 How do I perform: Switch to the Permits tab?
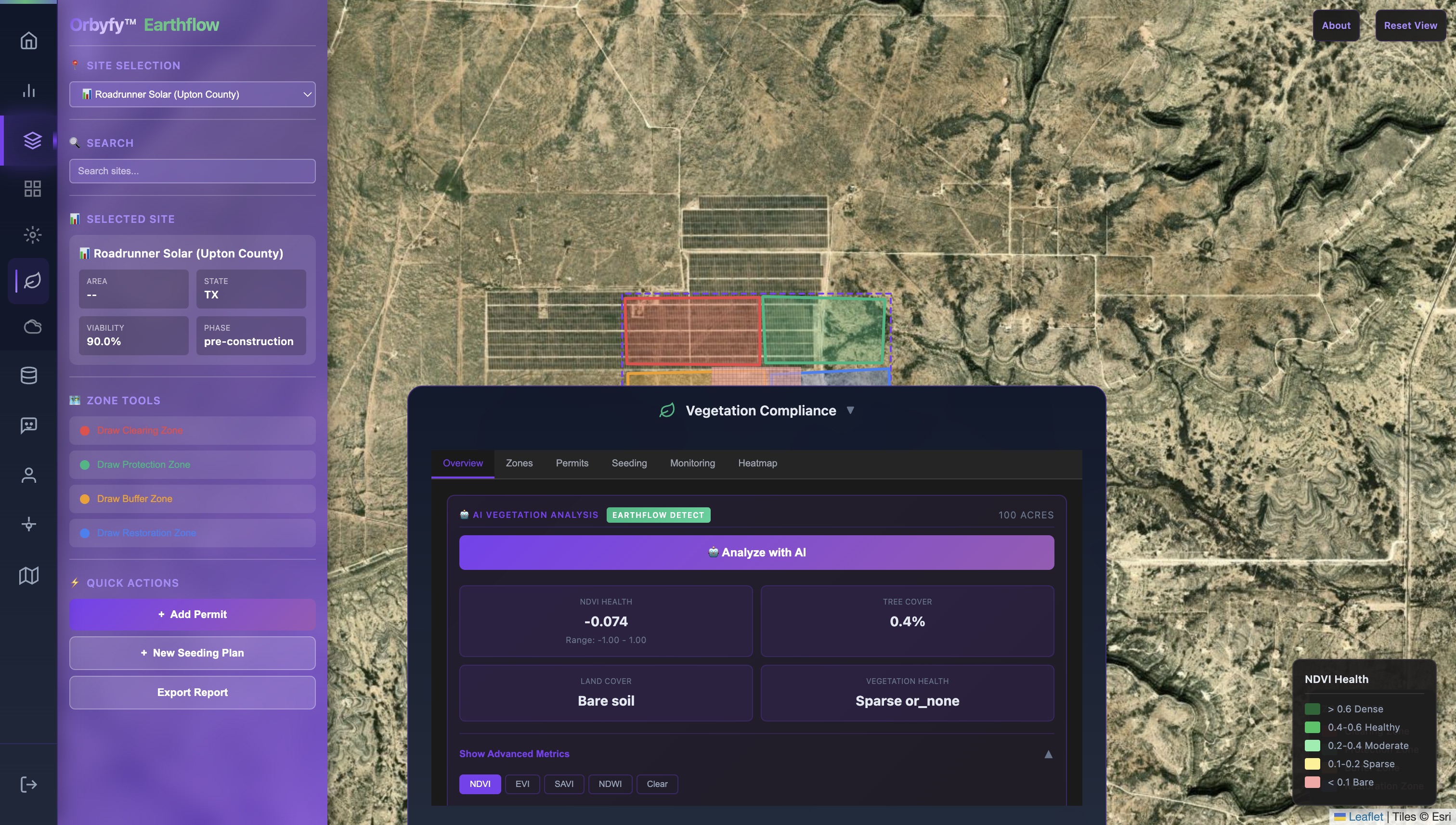pyautogui.click(x=572, y=463)
